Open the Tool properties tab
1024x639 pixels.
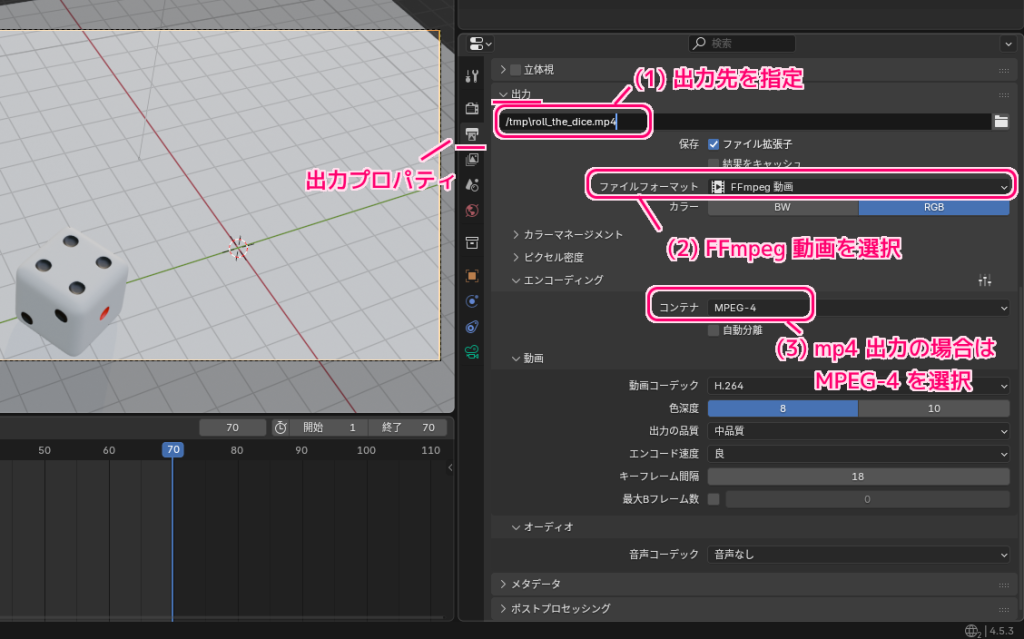[472, 75]
